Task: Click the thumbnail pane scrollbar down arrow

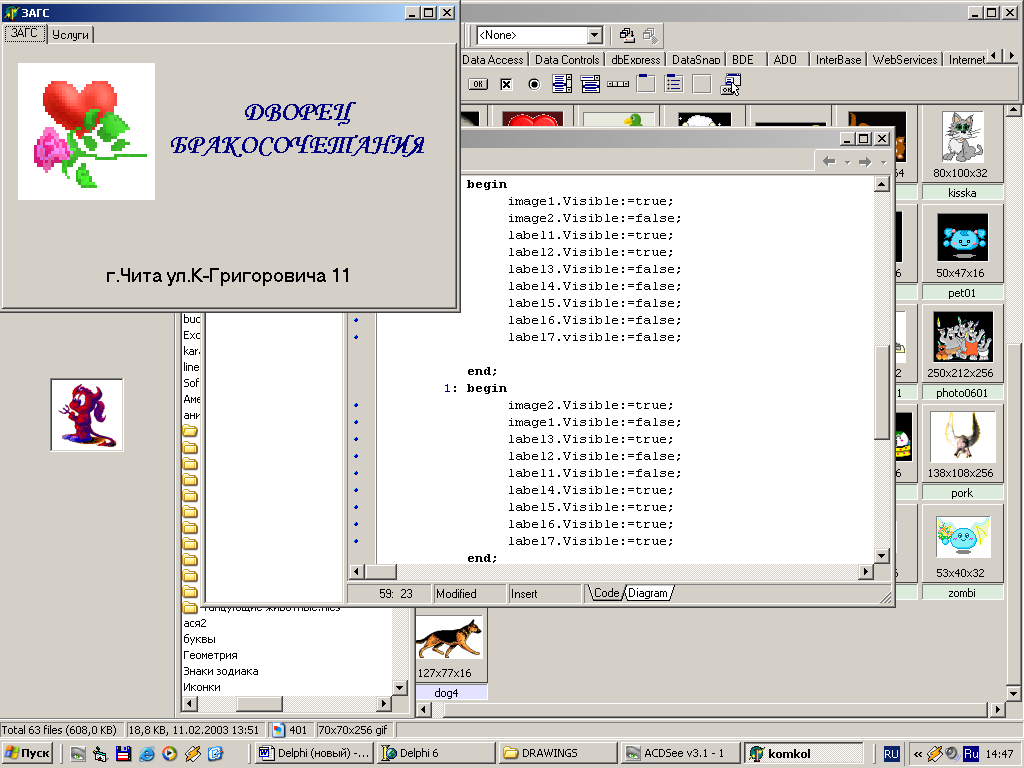Action: click(1013, 694)
